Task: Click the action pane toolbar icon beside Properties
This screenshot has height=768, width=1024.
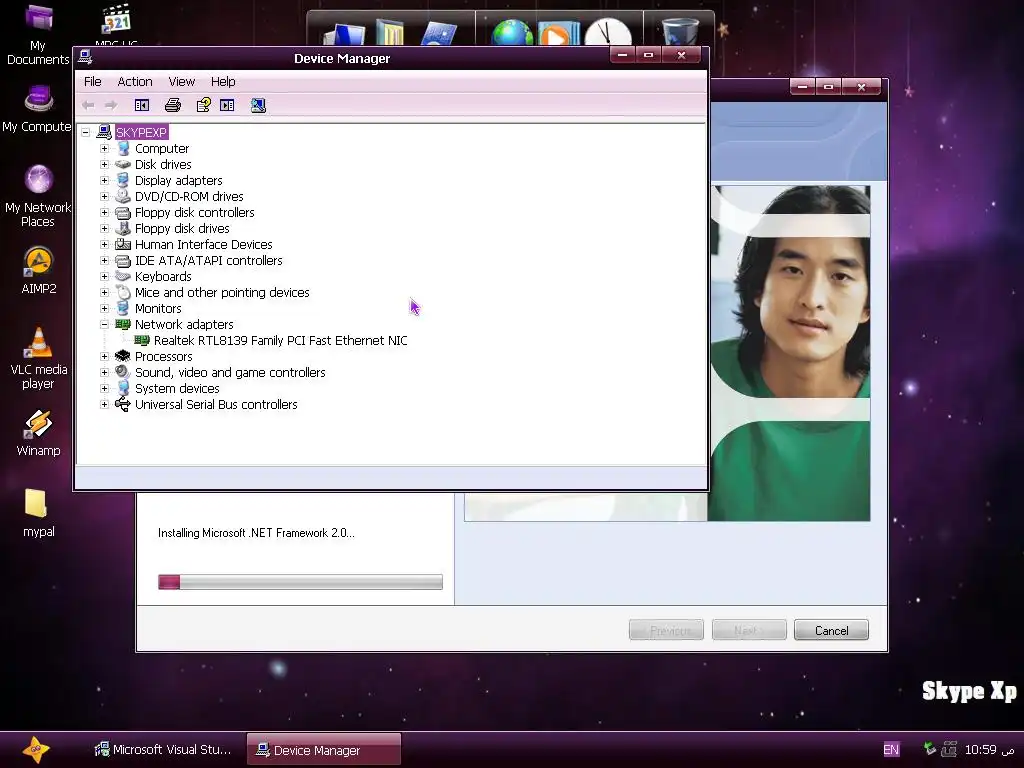Action: [227, 105]
